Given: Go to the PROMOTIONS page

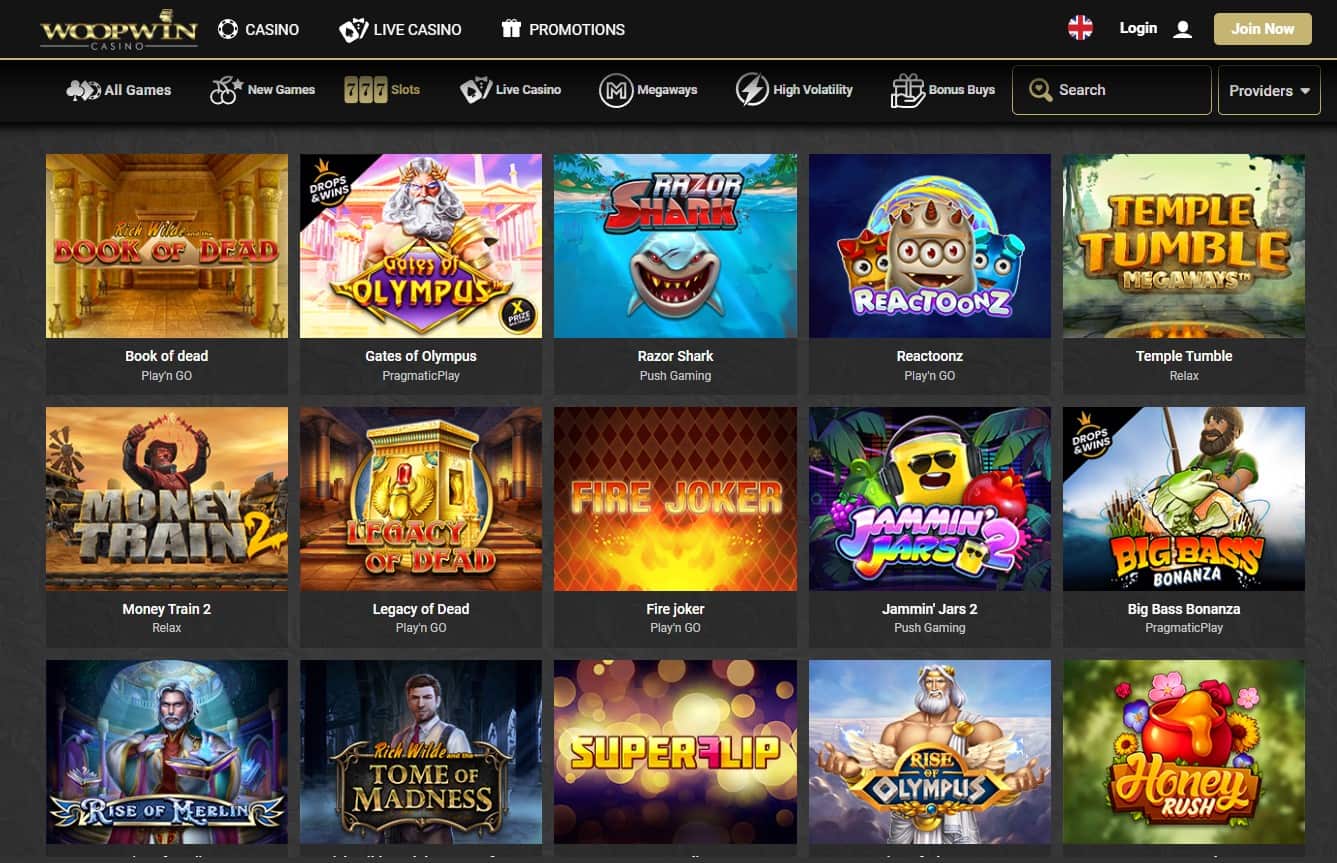Looking at the screenshot, I should [x=563, y=29].
